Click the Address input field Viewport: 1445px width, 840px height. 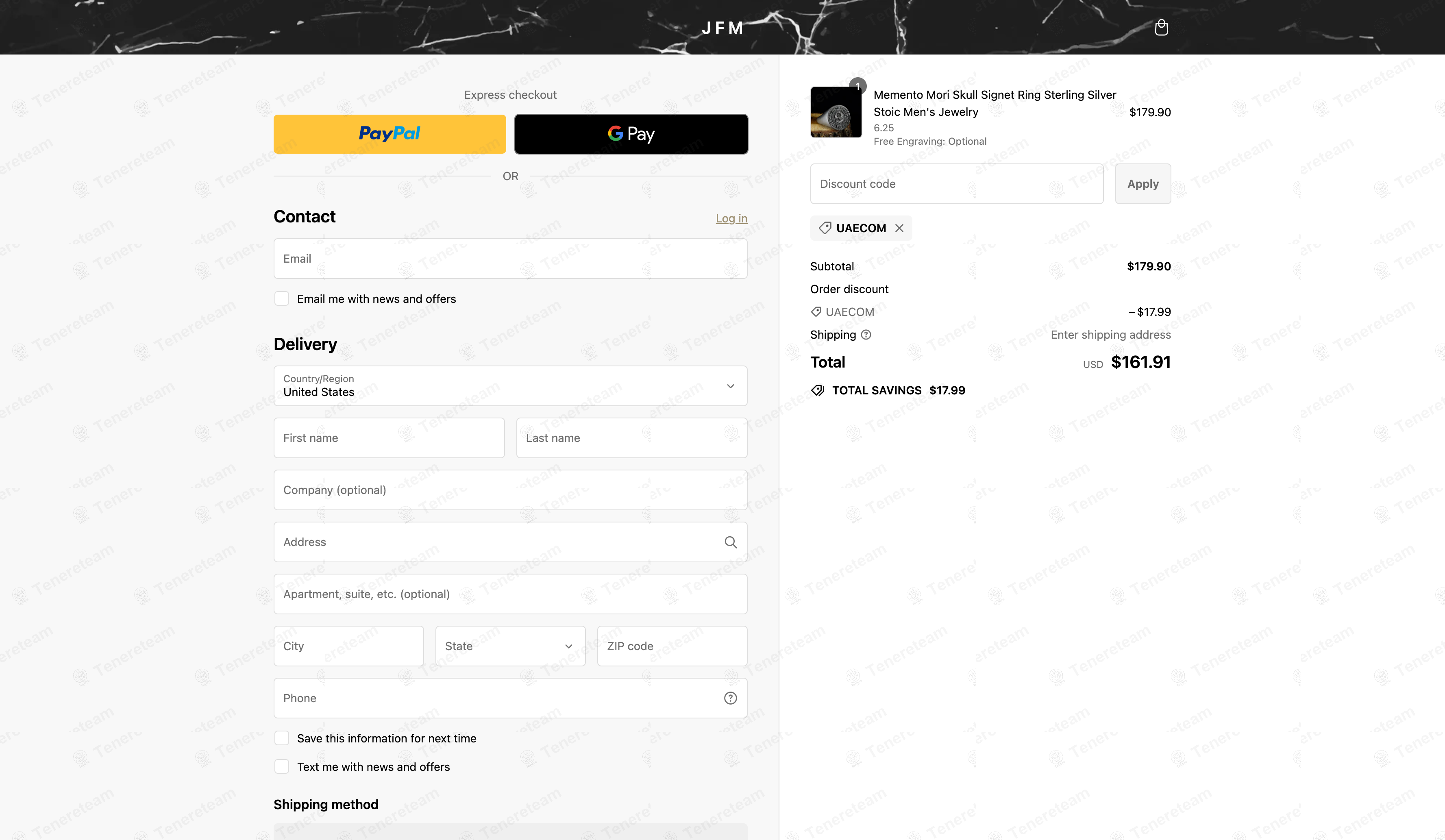pyautogui.click(x=510, y=542)
